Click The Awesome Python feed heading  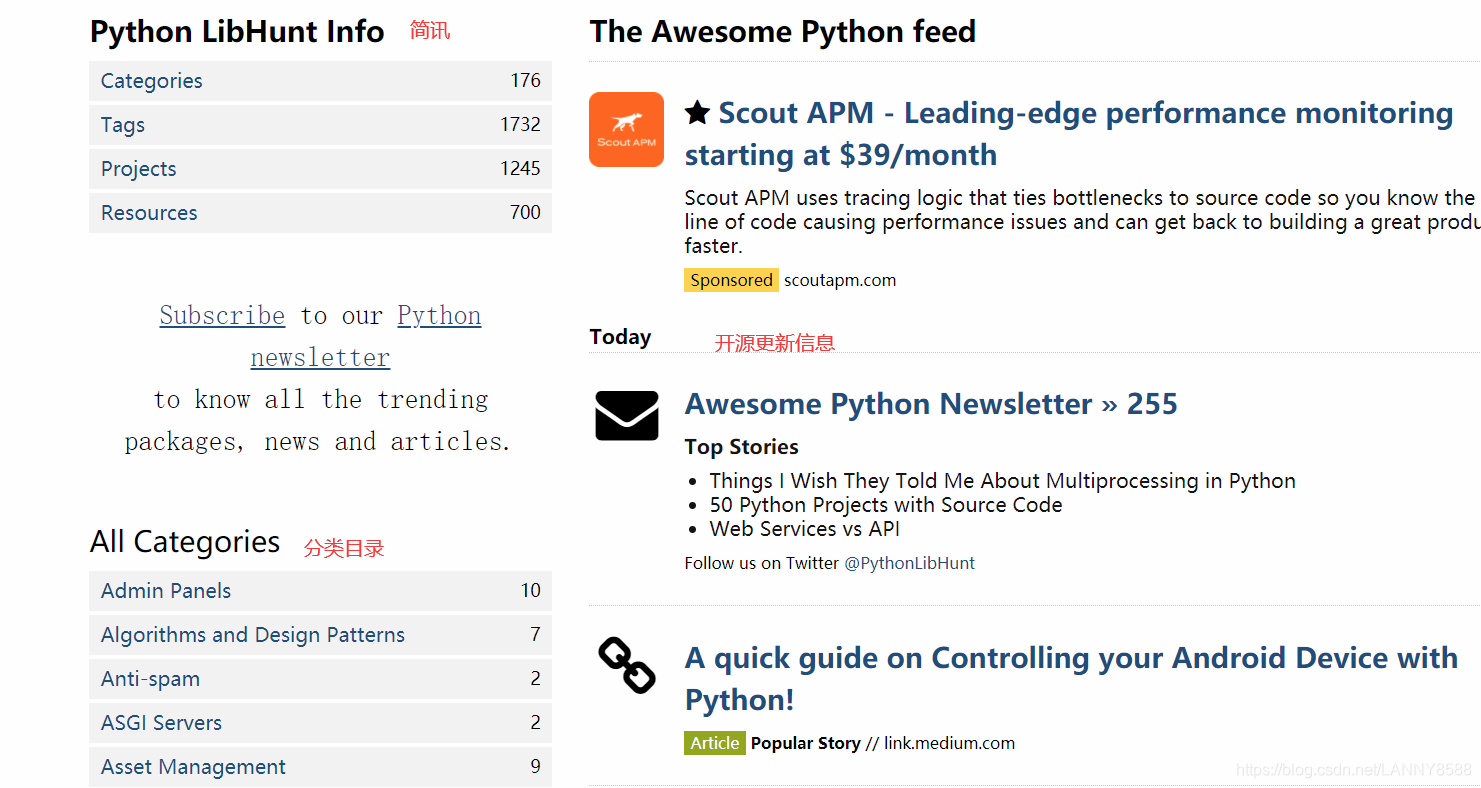[x=783, y=32]
